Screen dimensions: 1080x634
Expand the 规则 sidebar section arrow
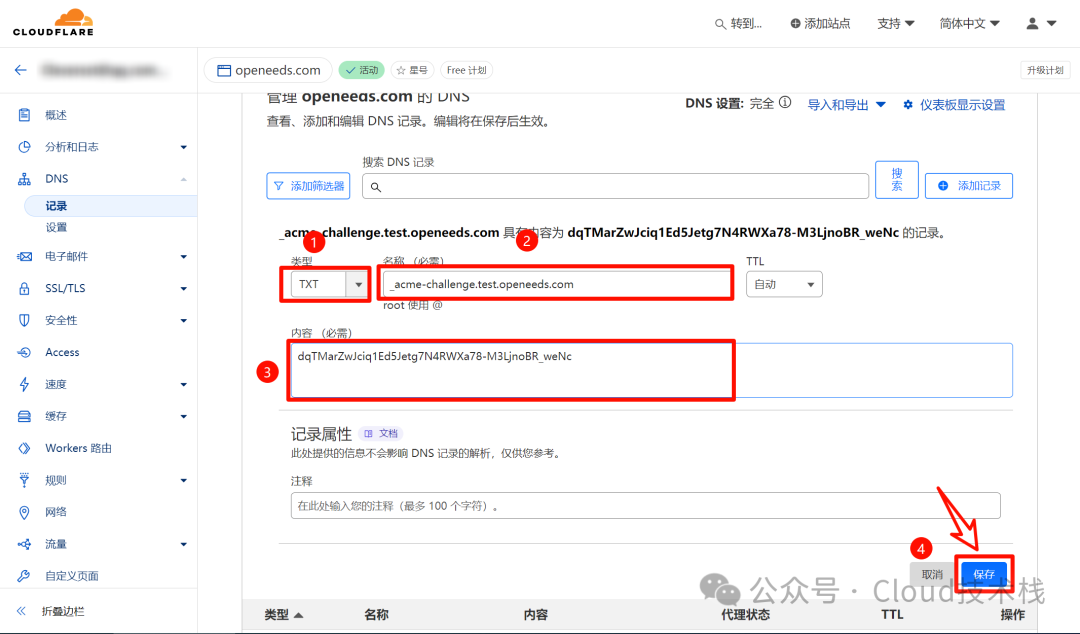coord(183,480)
